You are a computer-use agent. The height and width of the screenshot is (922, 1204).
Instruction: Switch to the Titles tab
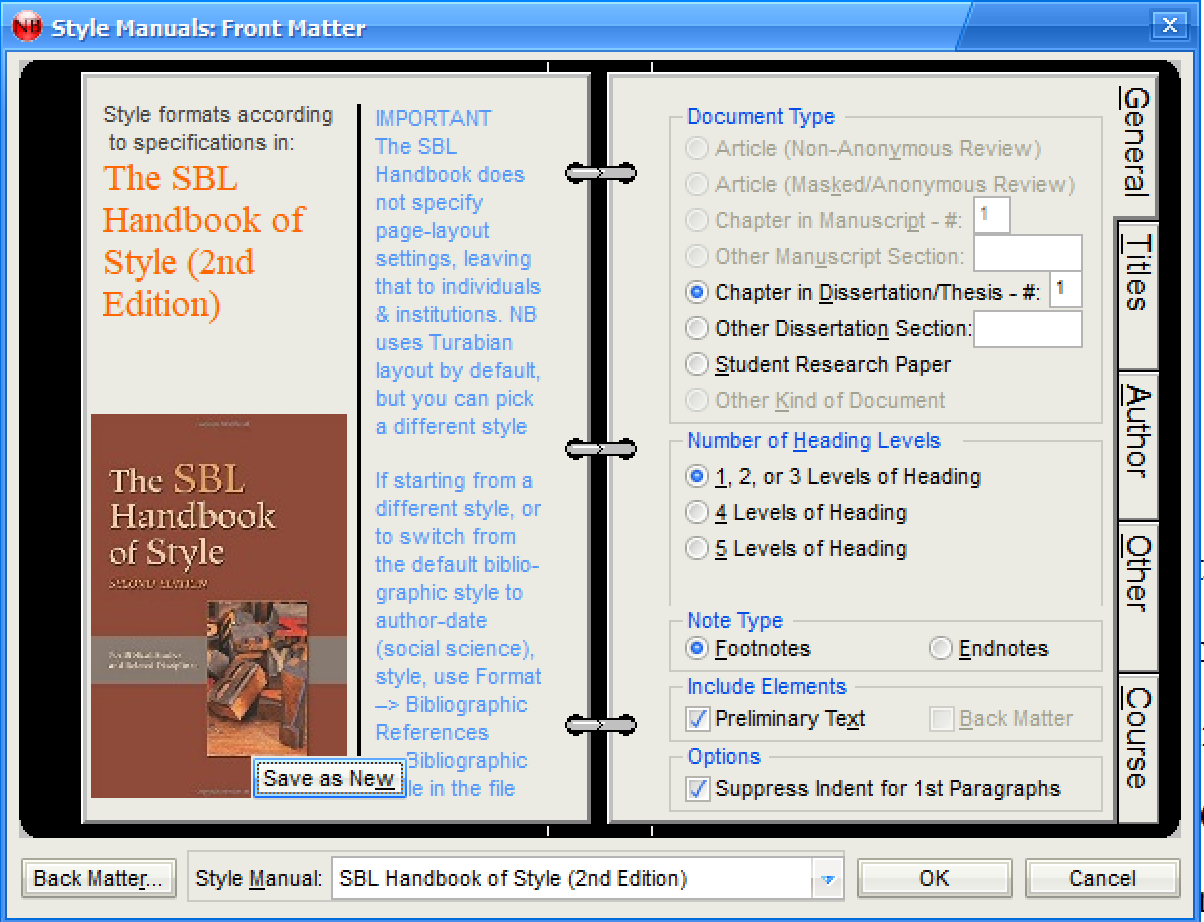click(1138, 272)
